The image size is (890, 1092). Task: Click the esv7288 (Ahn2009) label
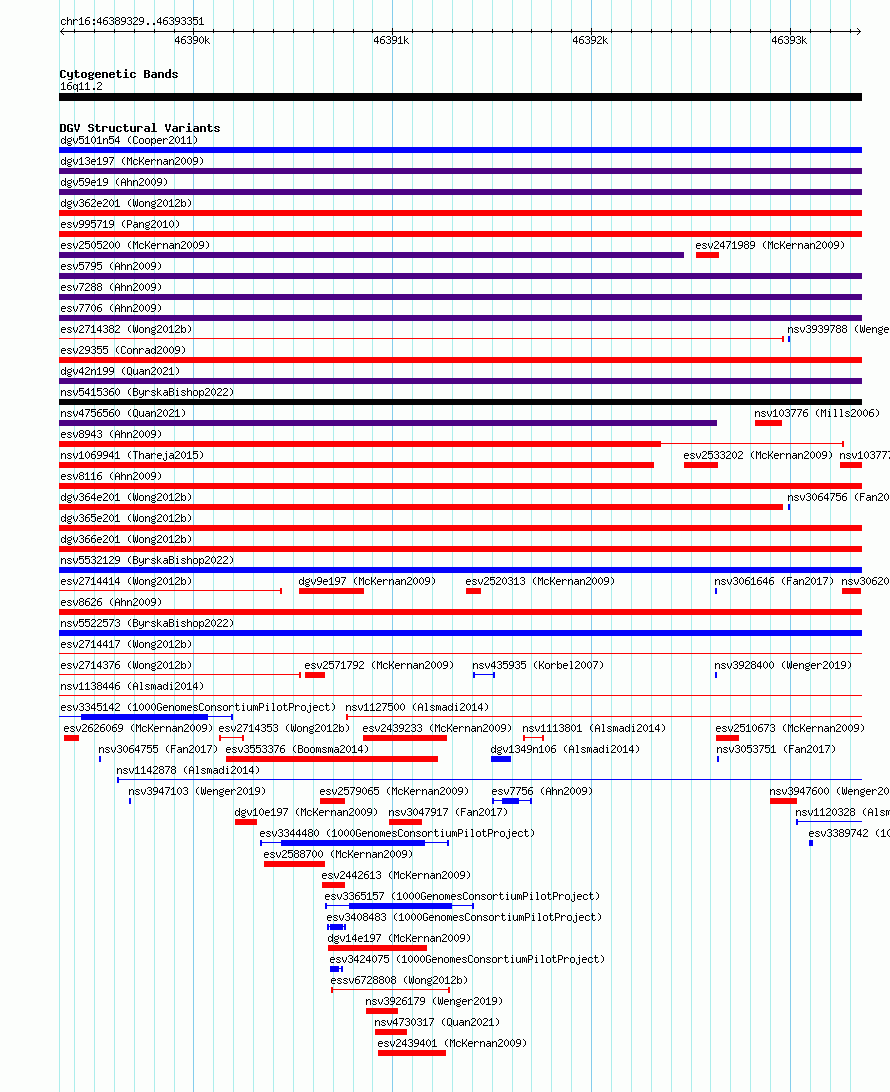coord(111,287)
